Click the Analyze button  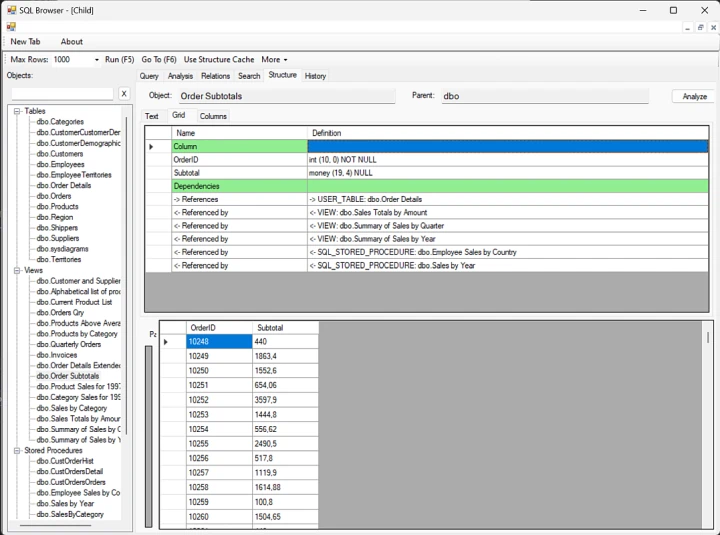pyautogui.click(x=694, y=96)
